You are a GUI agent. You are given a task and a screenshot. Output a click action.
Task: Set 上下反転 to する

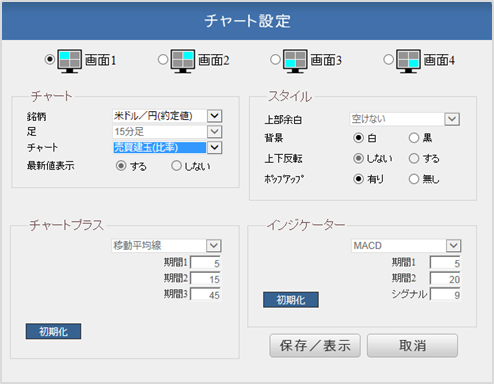(x=414, y=158)
